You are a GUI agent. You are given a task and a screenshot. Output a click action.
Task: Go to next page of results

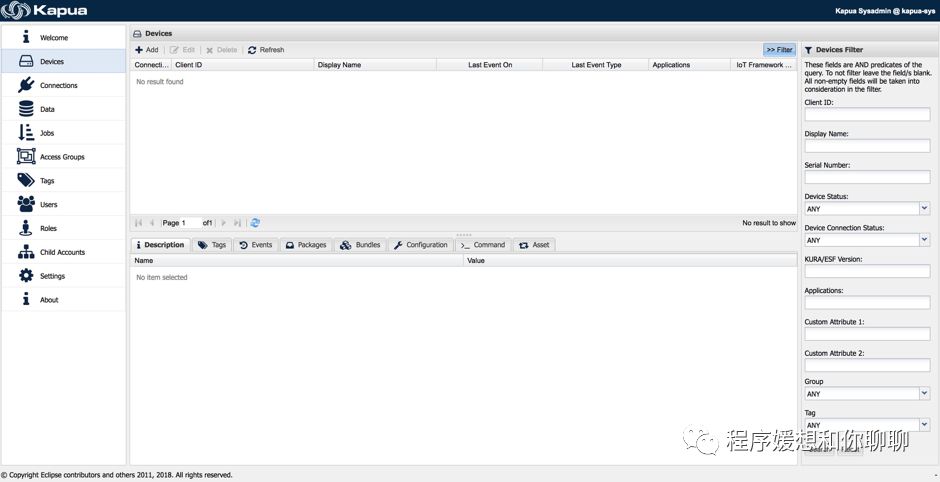click(x=224, y=223)
